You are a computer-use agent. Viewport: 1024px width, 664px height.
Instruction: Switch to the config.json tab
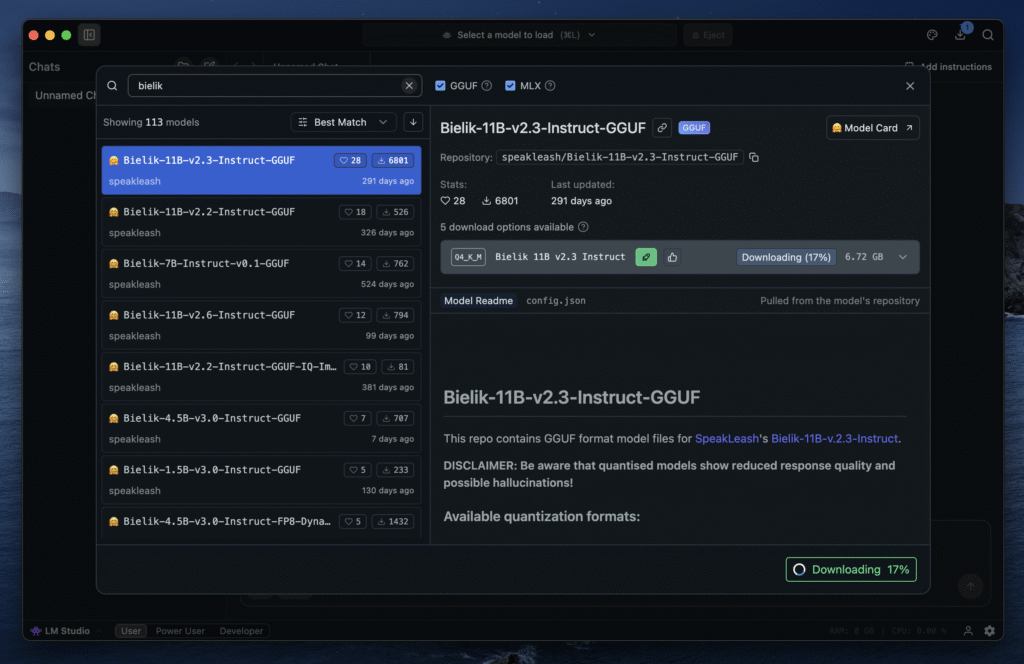556,300
